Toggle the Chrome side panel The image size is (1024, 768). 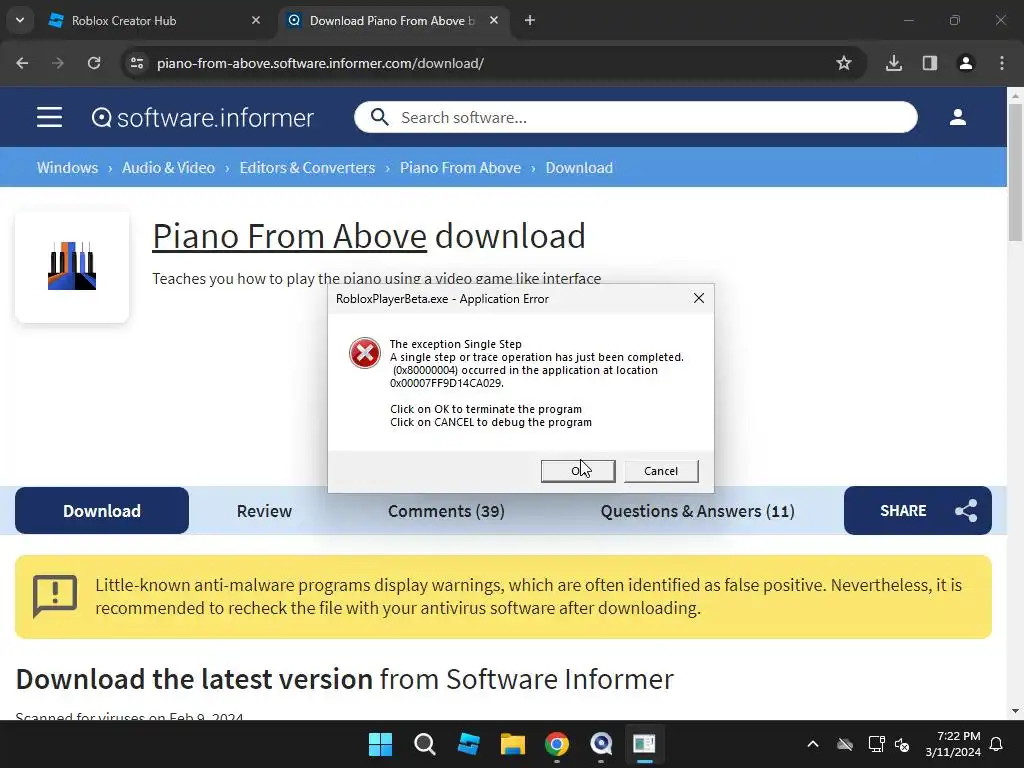[929, 63]
